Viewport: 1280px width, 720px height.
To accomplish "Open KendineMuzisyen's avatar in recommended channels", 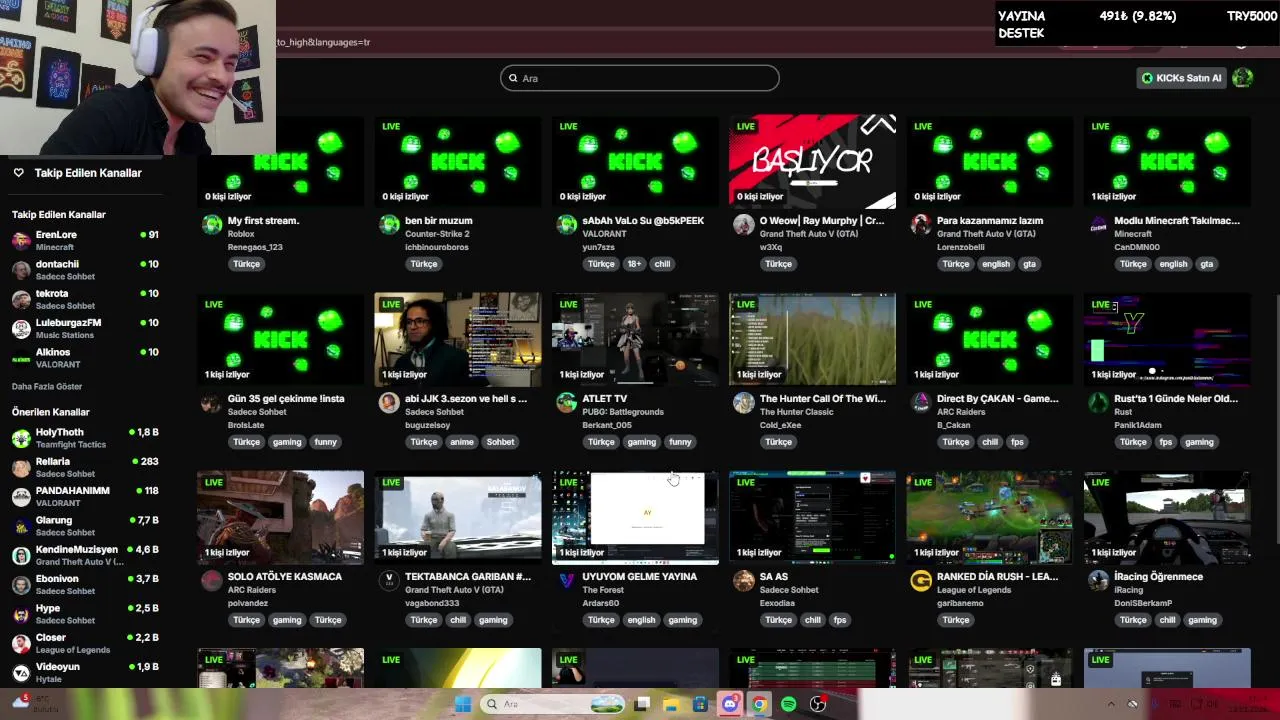I will pos(21,555).
